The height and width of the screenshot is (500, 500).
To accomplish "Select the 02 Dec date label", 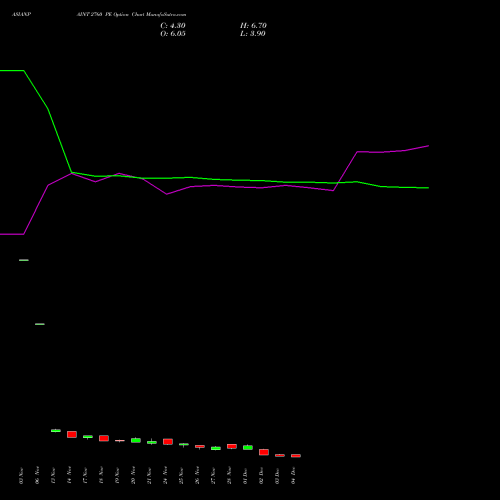I will click(x=262, y=475).
